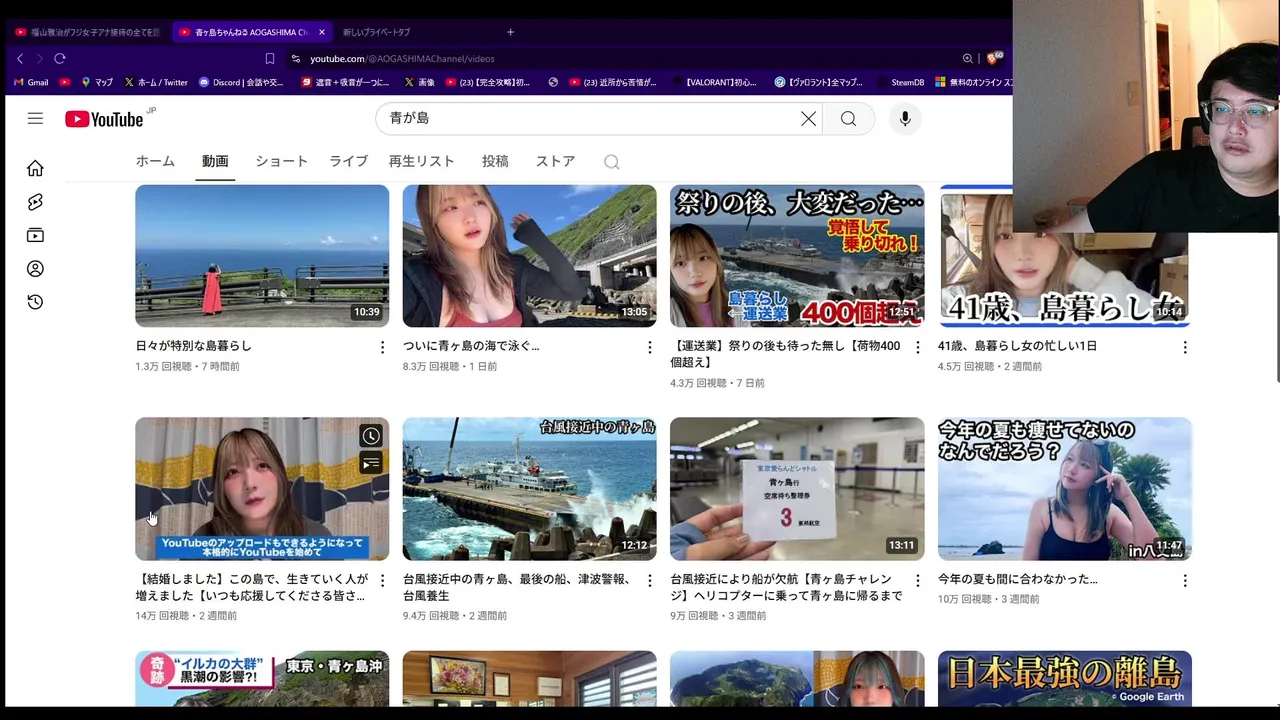1280x720 pixels.
Task: Switch to the ショート channel tab
Action: pyautogui.click(x=281, y=161)
